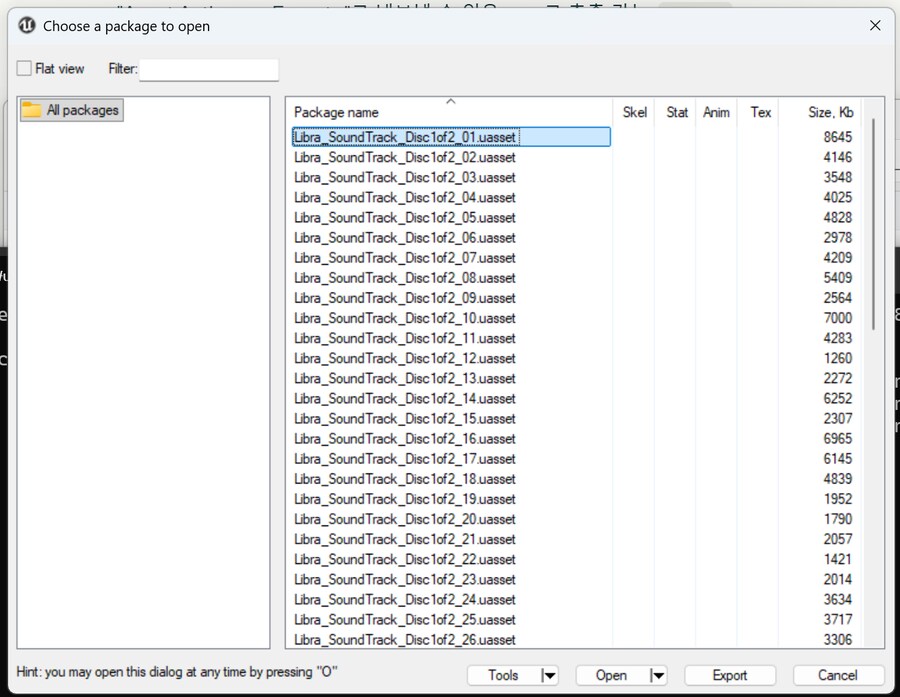Click the Export button

[729, 676]
